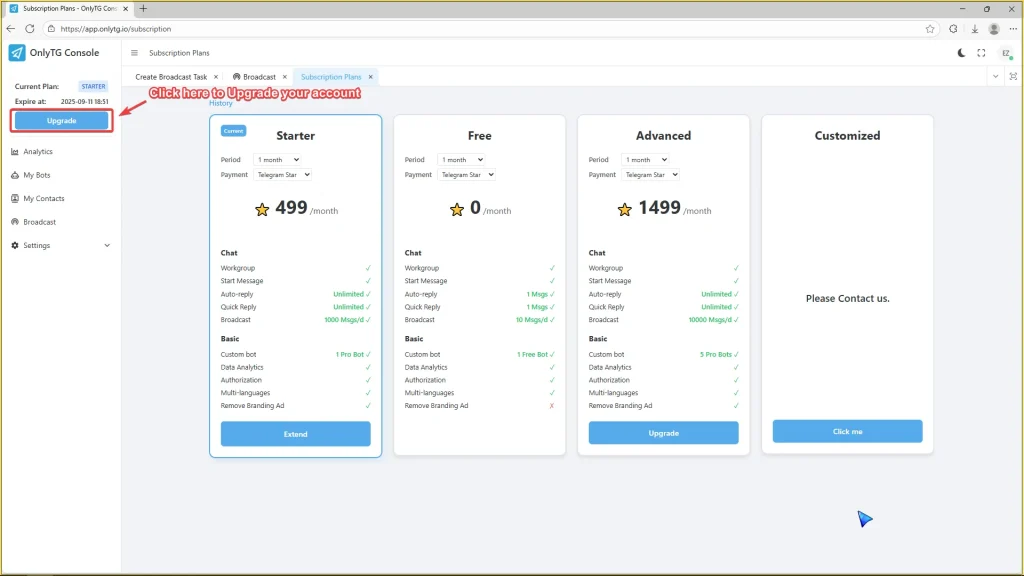Screen dimensions: 1024x576
Task: Click the red X for Free Remove Branding Ad
Action: 552,406
